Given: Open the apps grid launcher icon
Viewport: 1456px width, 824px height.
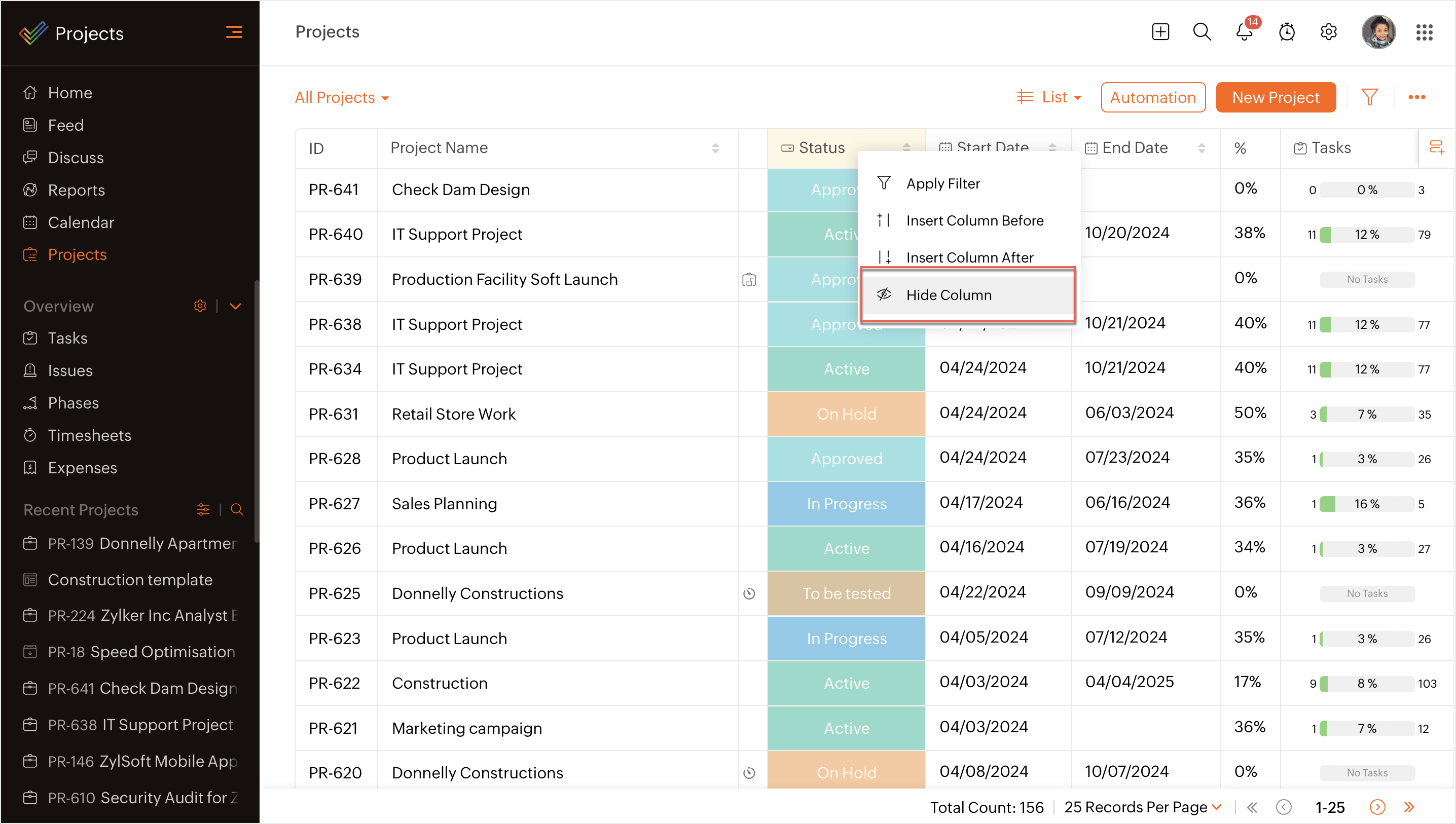Looking at the screenshot, I should (x=1424, y=32).
